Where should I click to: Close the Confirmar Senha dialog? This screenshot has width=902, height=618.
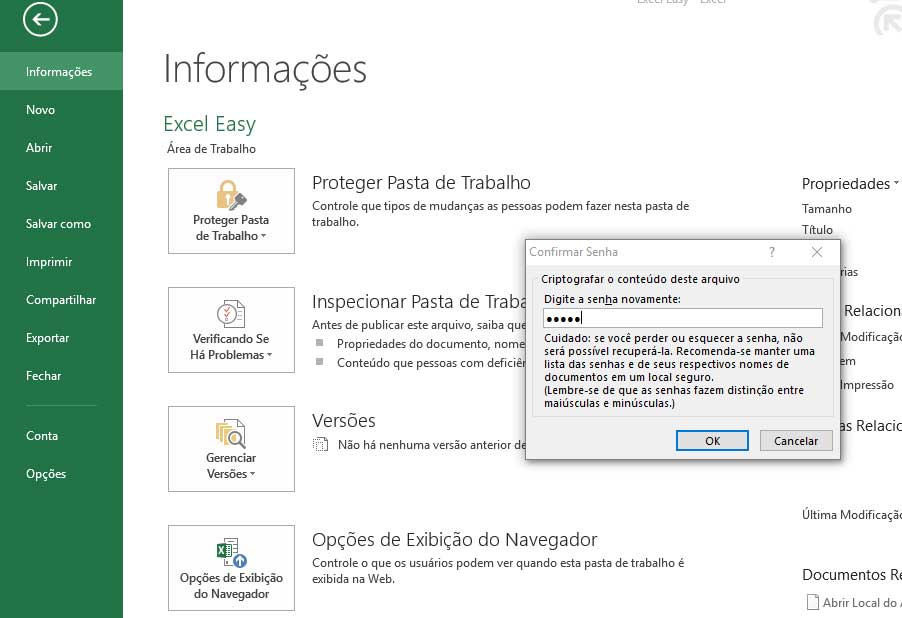(817, 253)
